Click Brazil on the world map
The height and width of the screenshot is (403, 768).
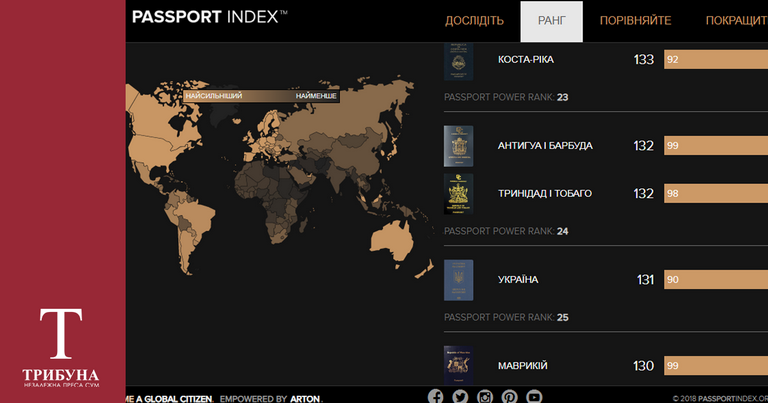tap(197, 215)
